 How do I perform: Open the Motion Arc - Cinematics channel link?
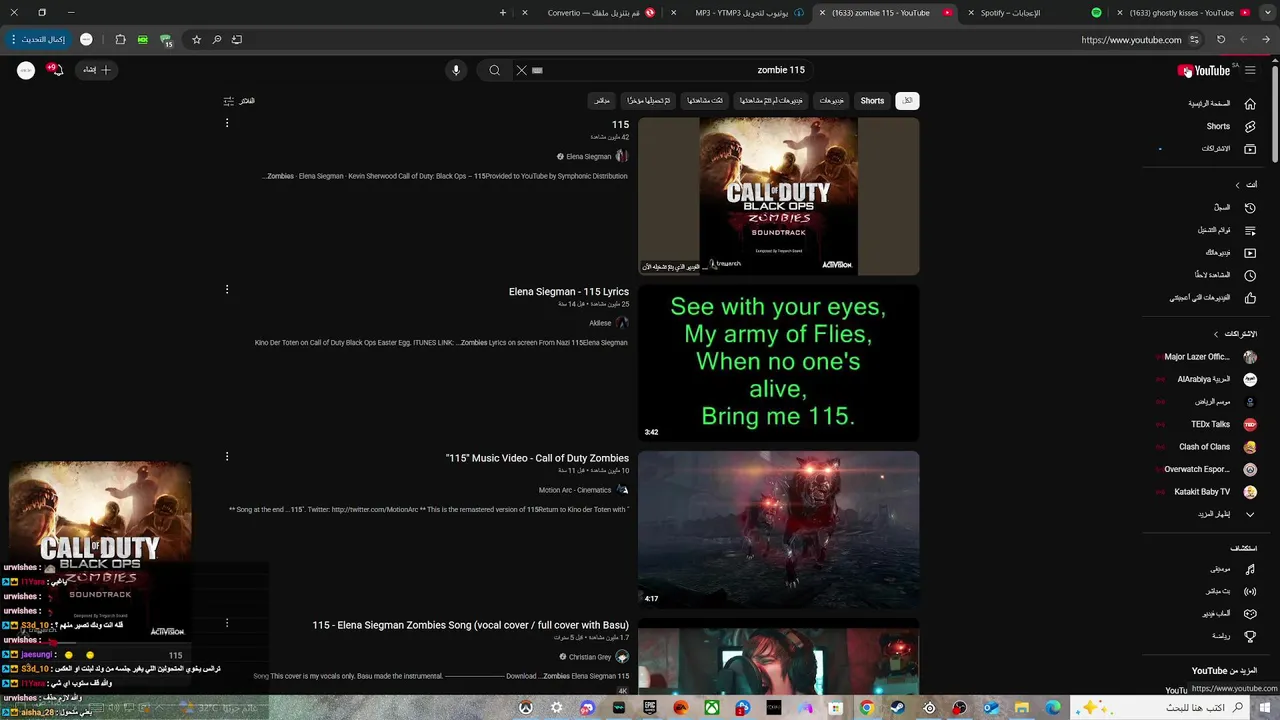[574, 490]
